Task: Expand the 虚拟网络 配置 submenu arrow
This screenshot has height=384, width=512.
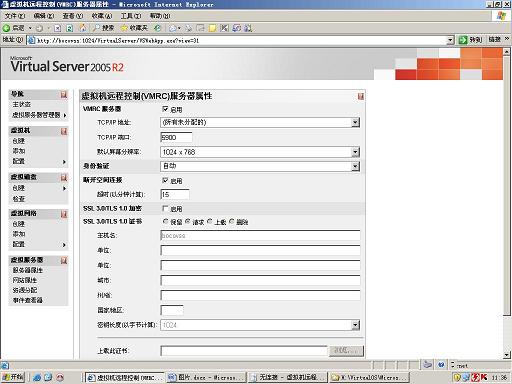Action: [x=64, y=245]
